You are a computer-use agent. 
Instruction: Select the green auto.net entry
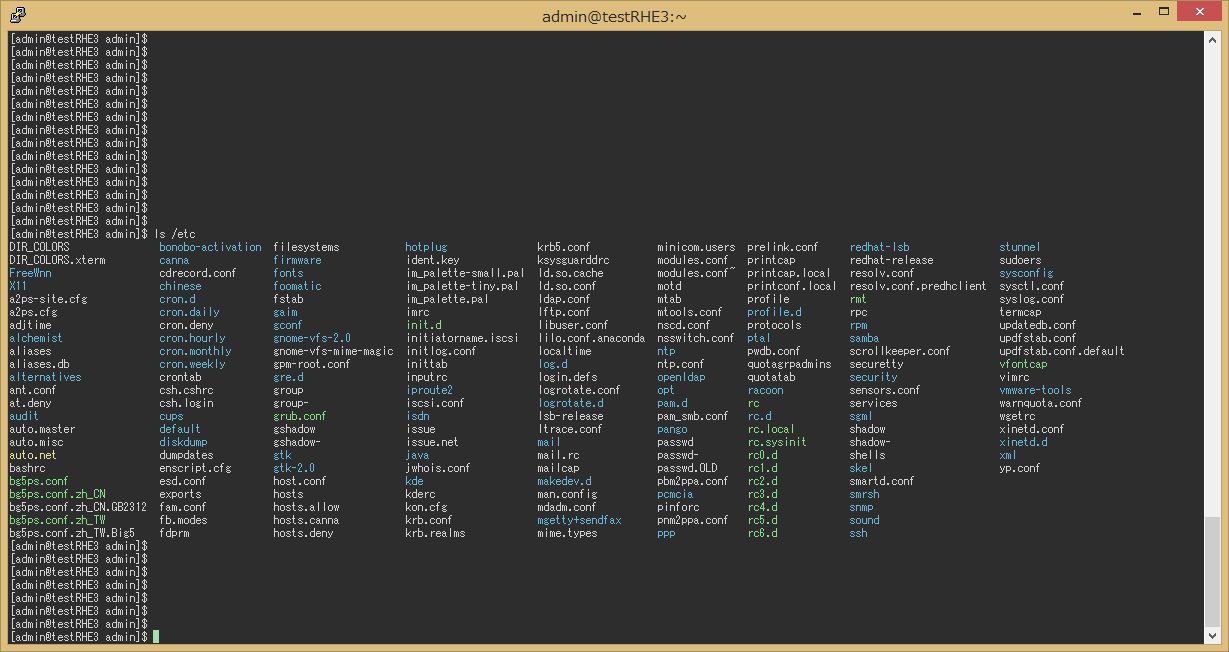(33, 455)
